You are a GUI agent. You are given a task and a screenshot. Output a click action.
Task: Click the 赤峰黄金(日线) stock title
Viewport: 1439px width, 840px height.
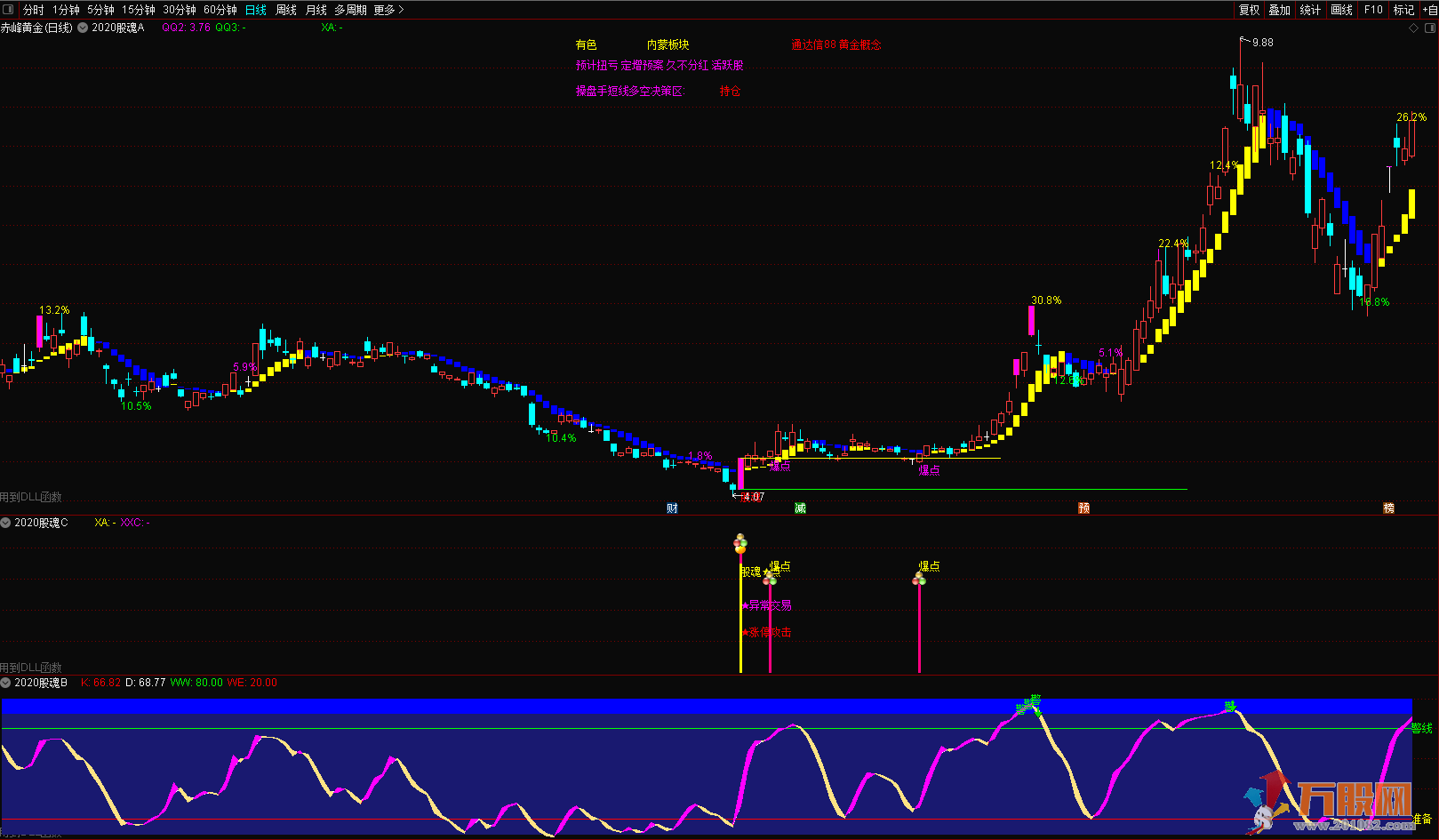[x=36, y=28]
